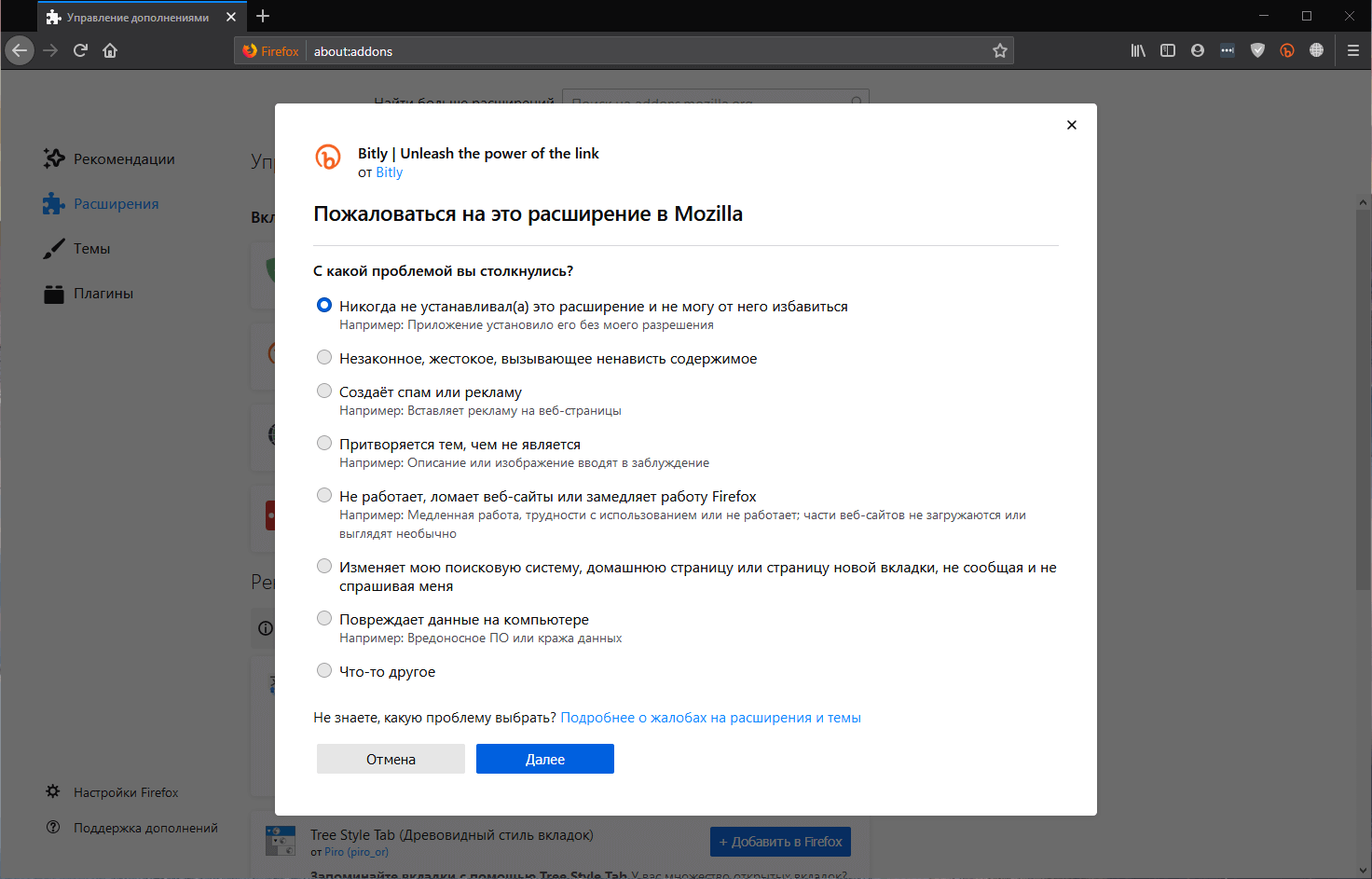Select the 'Повреждает данные на компьютере' option
The image size is (1372, 879).
324,617
